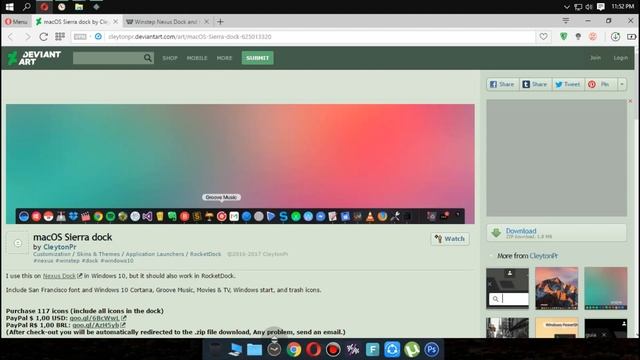
Task: Open This PC computer dock icon
Action: pos(235,349)
